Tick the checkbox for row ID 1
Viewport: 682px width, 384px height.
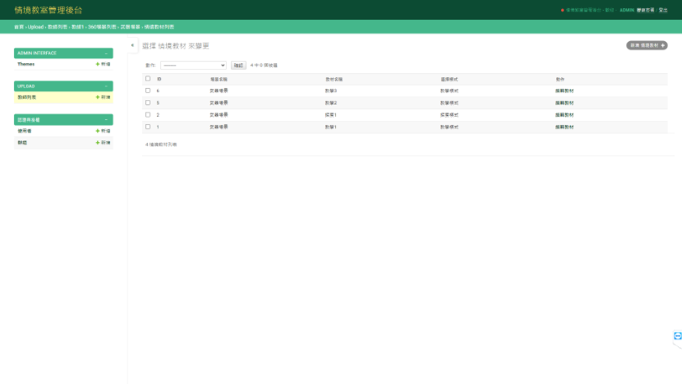click(148, 127)
